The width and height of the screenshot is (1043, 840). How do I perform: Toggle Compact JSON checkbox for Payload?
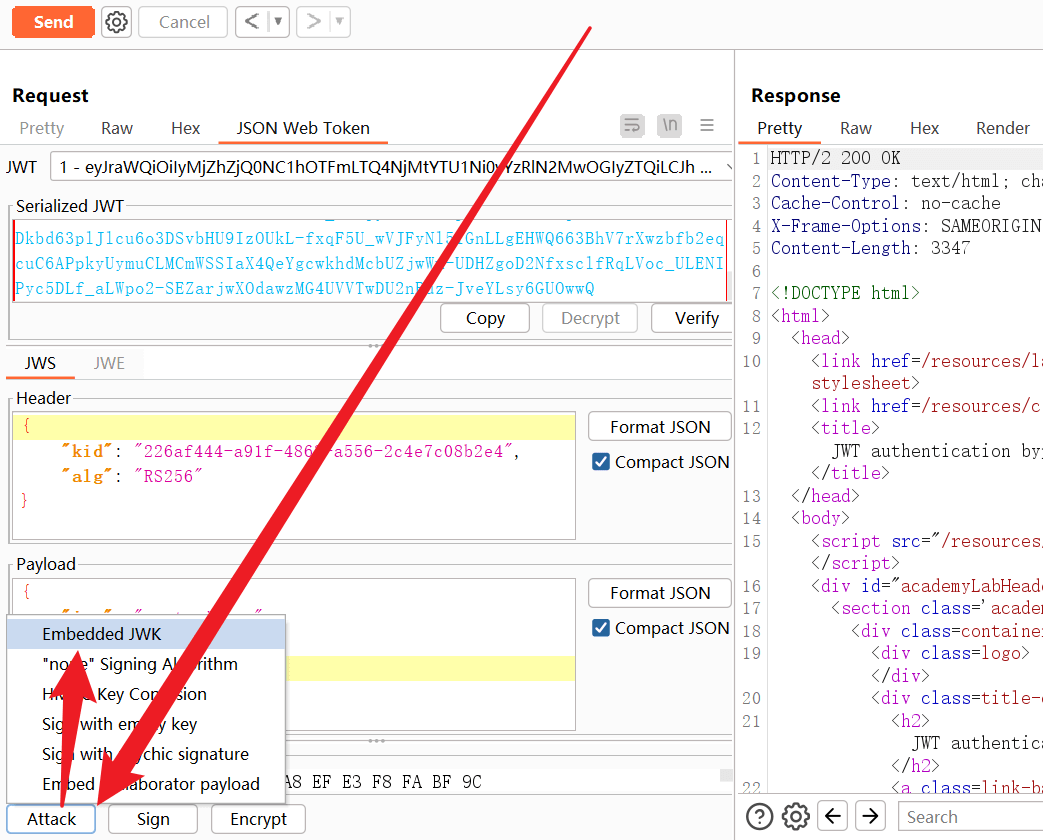[601, 628]
